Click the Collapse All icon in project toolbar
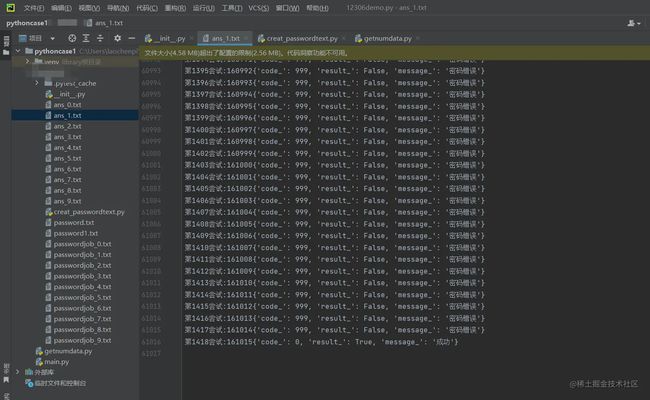The width and height of the screenshot is (650, 400). tap(100, 38)
